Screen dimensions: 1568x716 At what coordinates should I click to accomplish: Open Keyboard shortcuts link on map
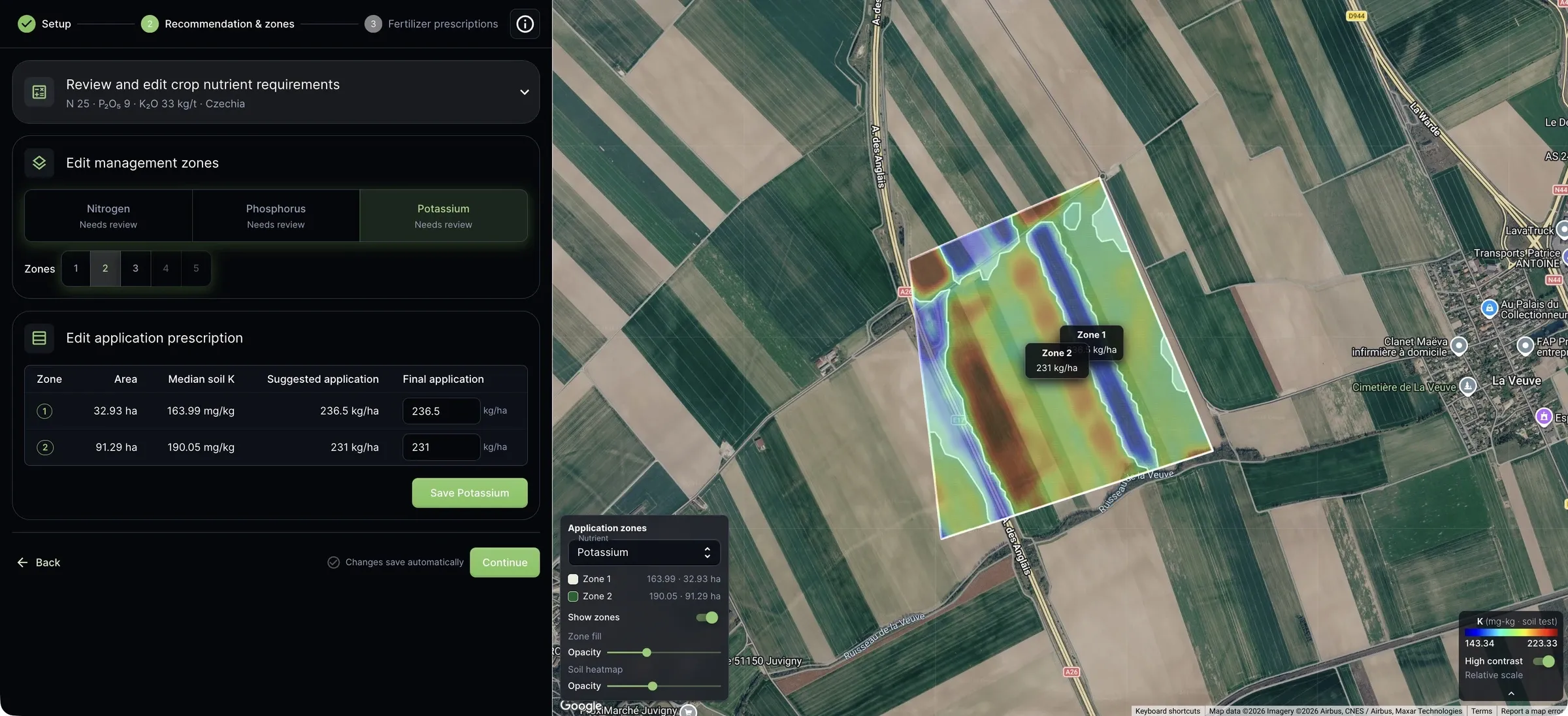point(1168,711)
